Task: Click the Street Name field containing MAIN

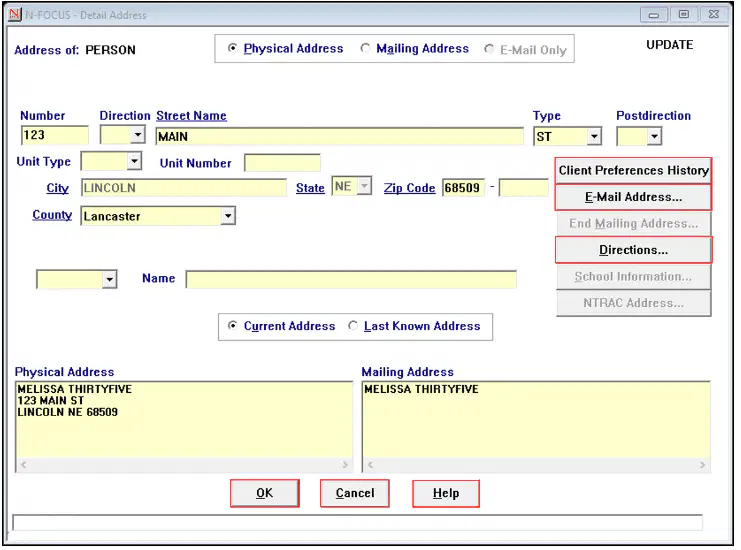Action: [x=339, y=137]
